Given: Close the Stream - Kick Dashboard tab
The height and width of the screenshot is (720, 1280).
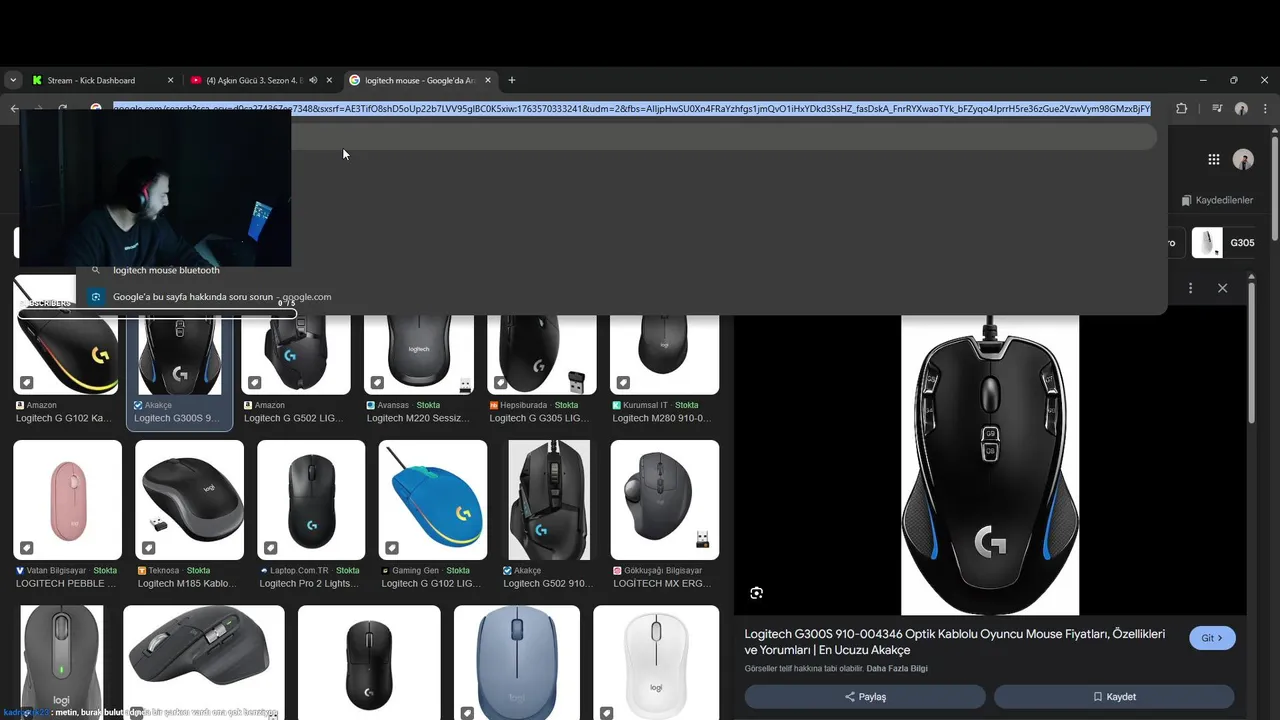Looking at the screenshot, I should point(170,80).
